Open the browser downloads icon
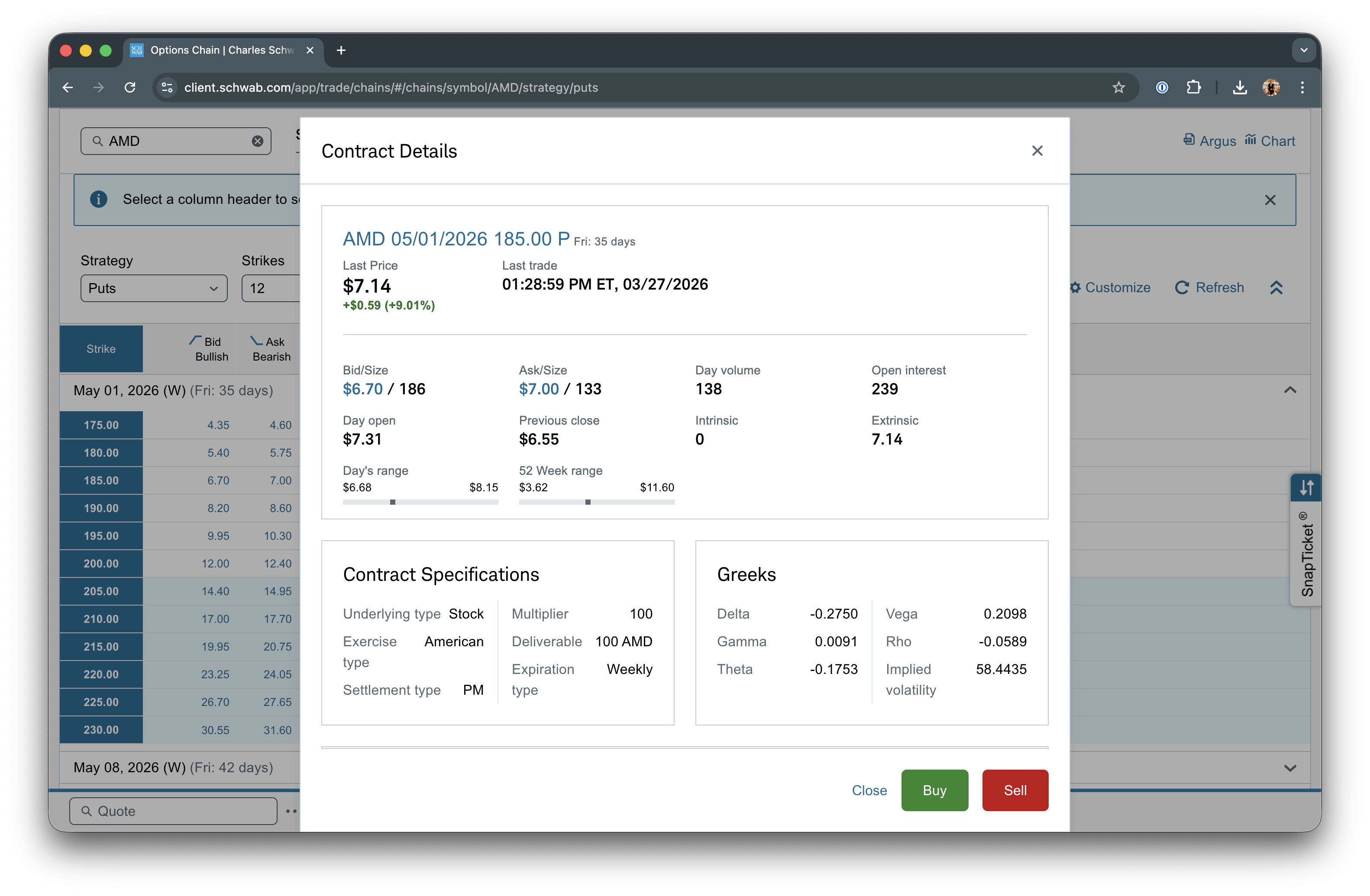 click(1239, 87)
